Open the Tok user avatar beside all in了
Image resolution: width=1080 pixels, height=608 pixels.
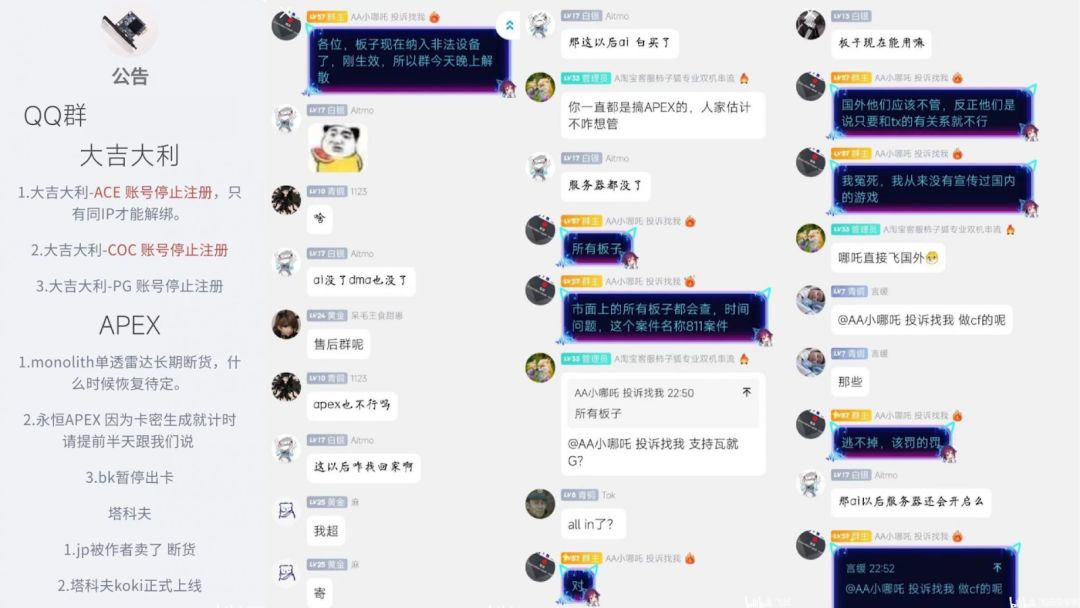point(540,504)
